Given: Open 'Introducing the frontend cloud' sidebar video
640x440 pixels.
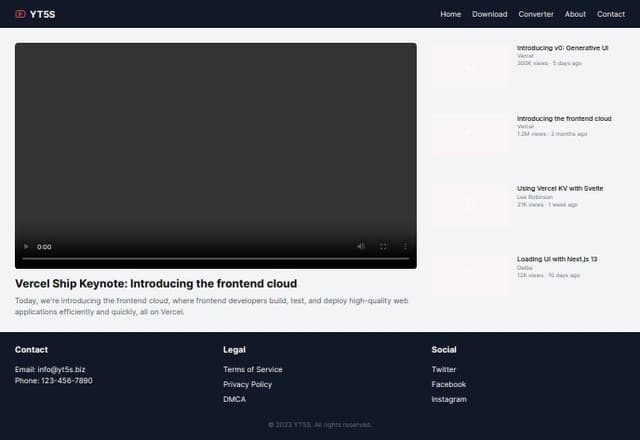Looking at the screenshot, I should click(564, 118).
